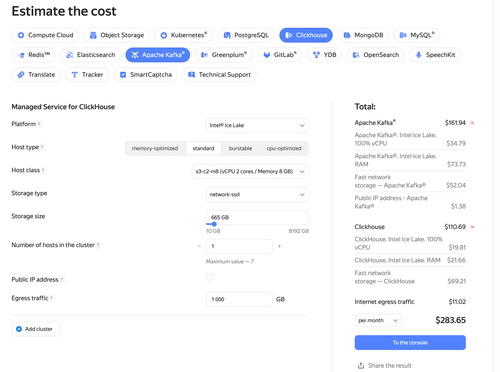This screenshot has height=372, width=500.
Task: Deselect the Apache Kafka service chip
Action: (x=158, y=55)
